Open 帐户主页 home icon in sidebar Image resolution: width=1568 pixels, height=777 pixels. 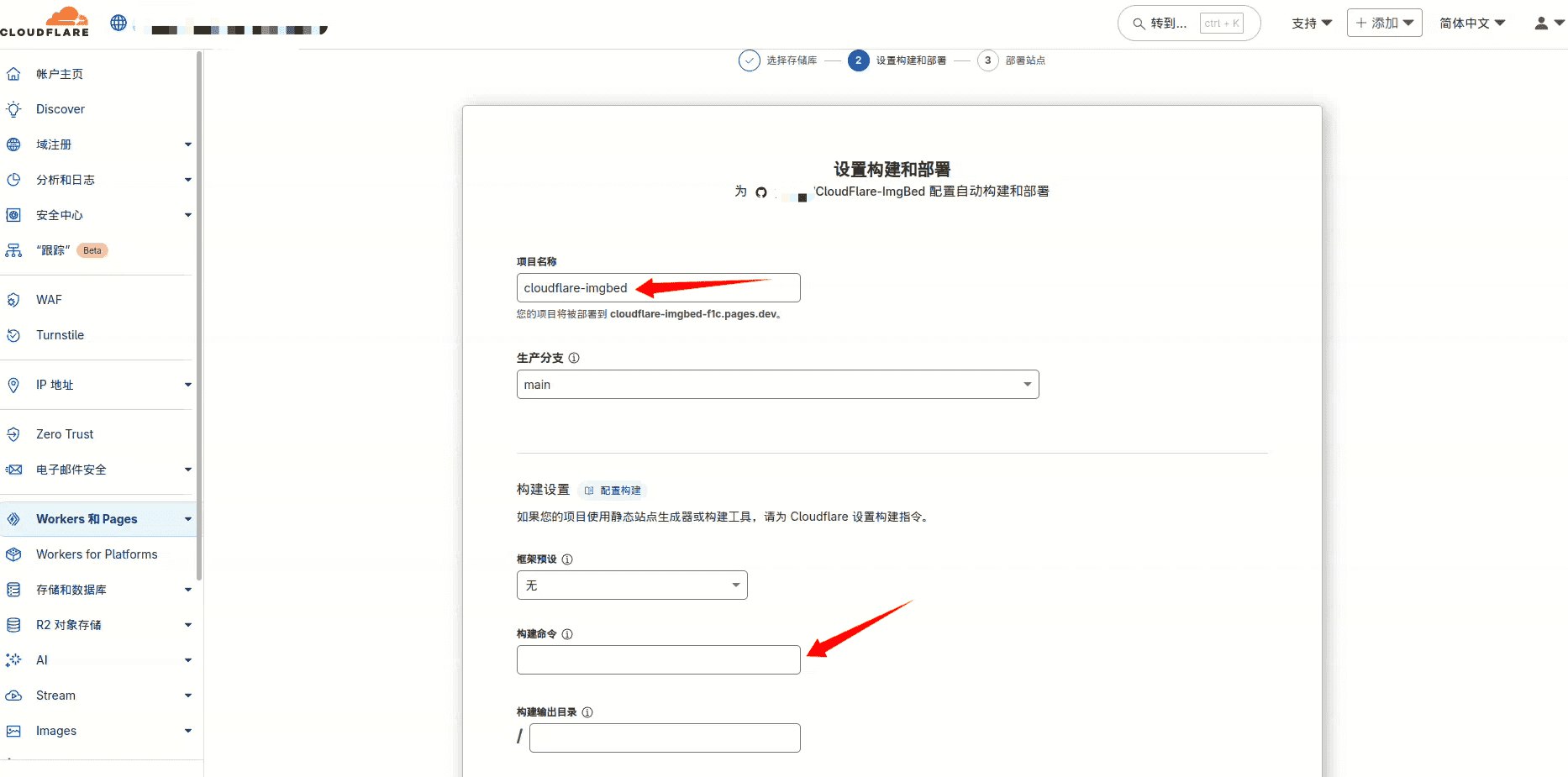[13, 74]
